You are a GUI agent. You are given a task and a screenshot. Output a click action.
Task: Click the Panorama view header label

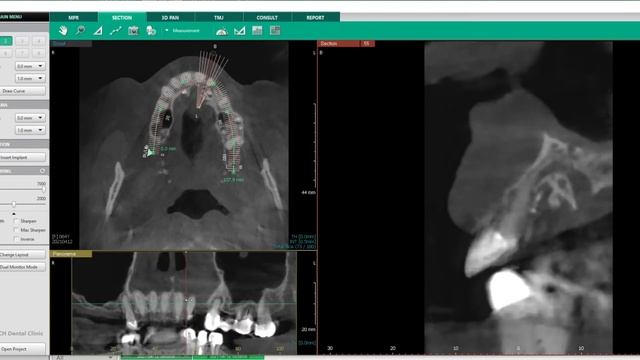tap(71, 254)
